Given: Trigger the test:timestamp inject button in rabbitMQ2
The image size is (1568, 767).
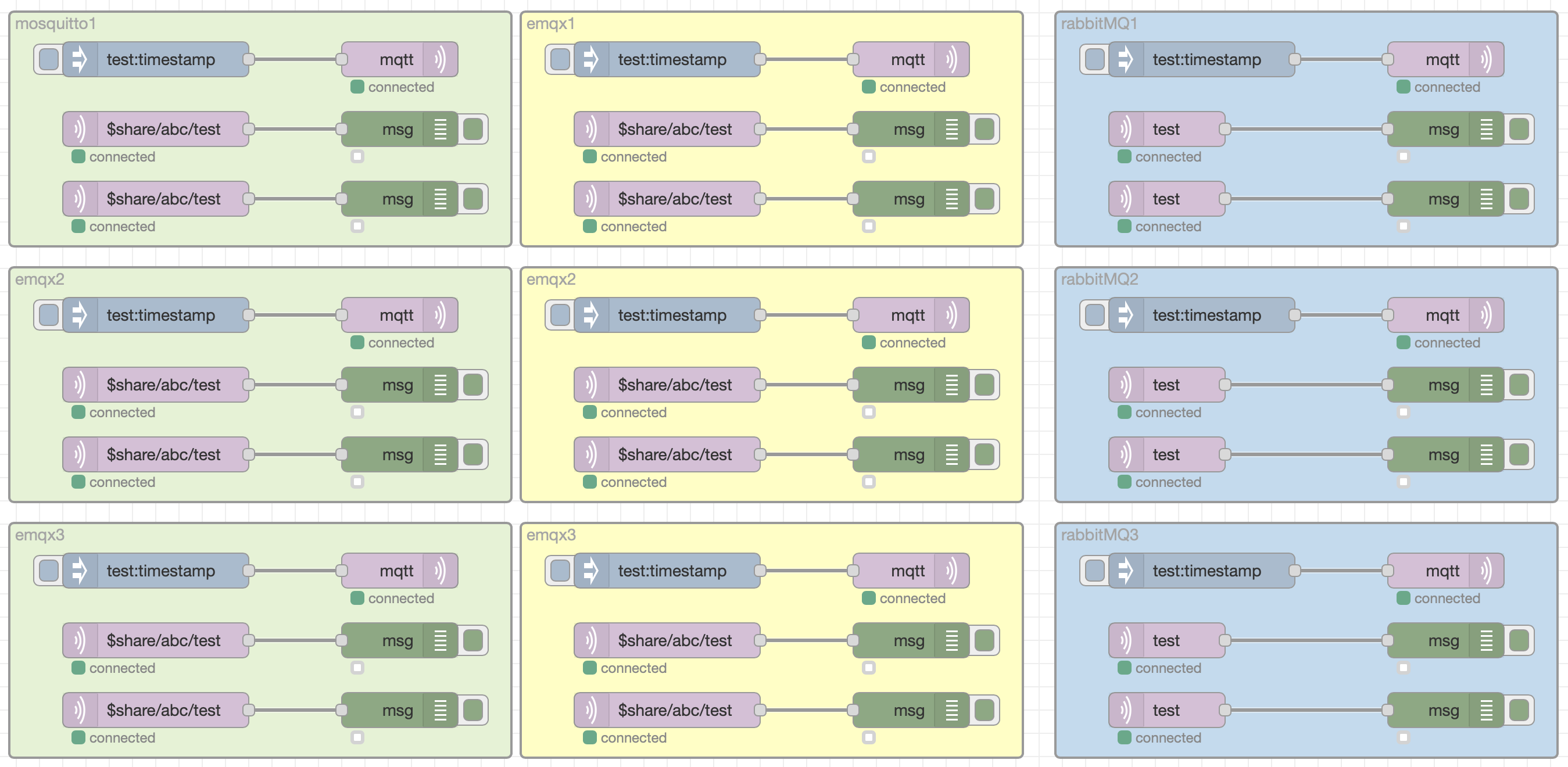Looking at the screenshot, I should tap(1094, 315).
